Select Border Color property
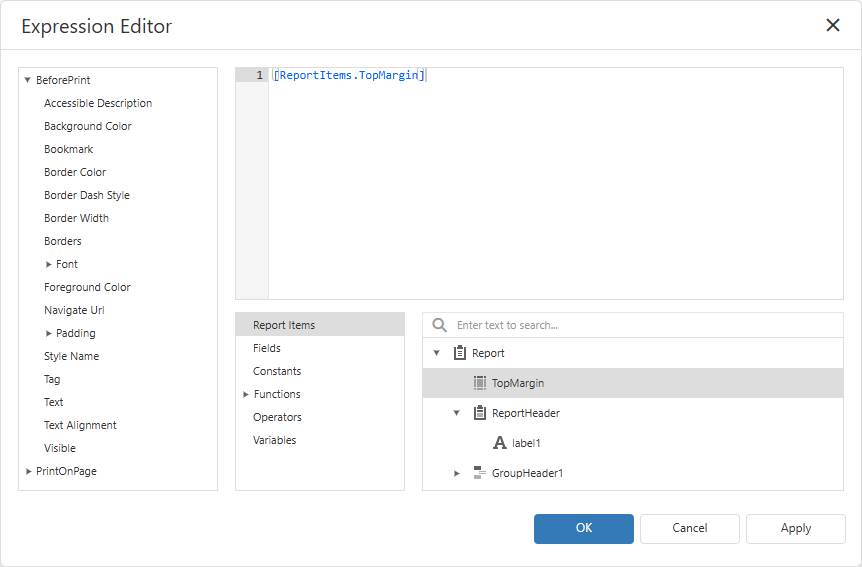 [75, 172]
